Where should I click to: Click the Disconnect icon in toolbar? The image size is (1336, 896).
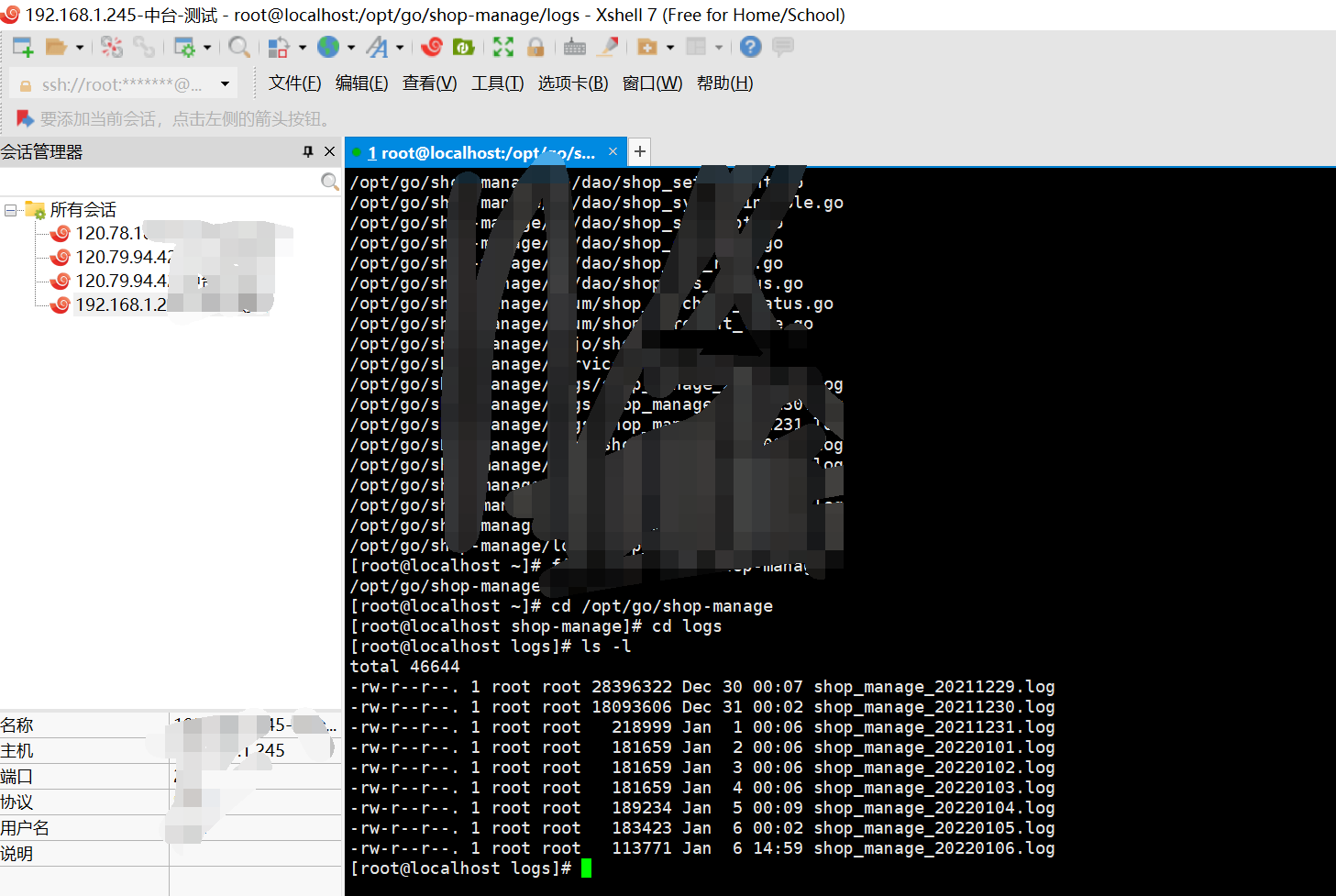click(112, 47)
